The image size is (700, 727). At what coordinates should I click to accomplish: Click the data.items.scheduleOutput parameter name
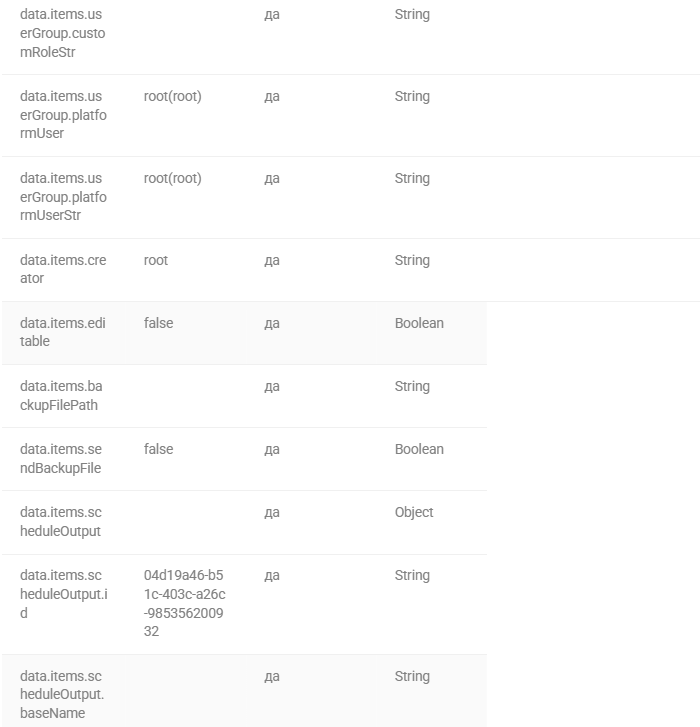point(61,522)
